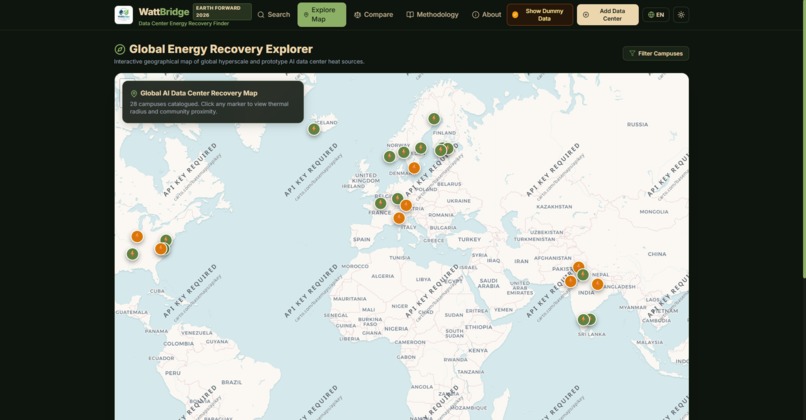Click the WattBridge brand name link
This screenshot has width=806, height=420.
(x=163, y=12)
